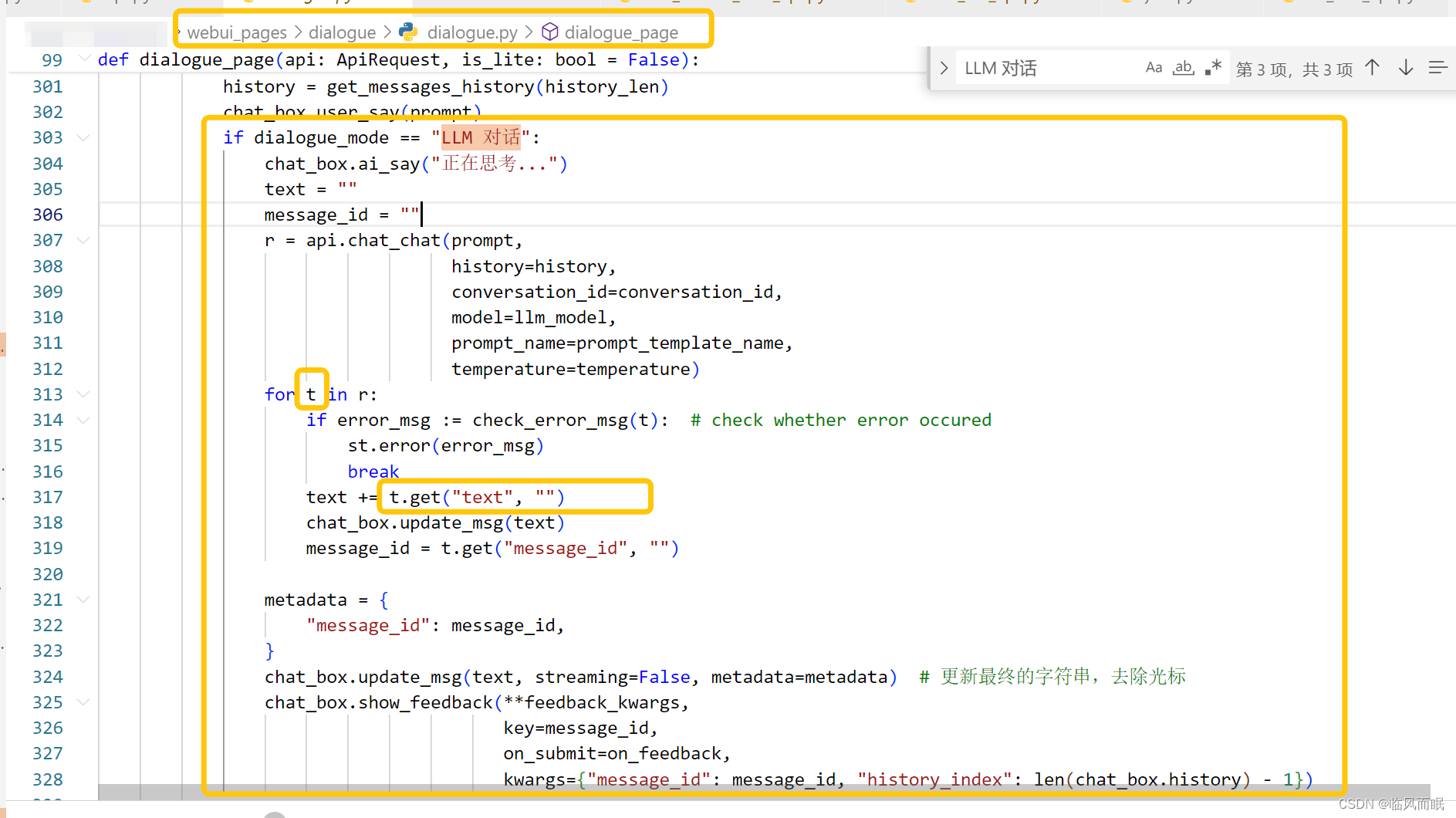
Task: Open webui_pages breadcrumb
Action: click(237, 32)
